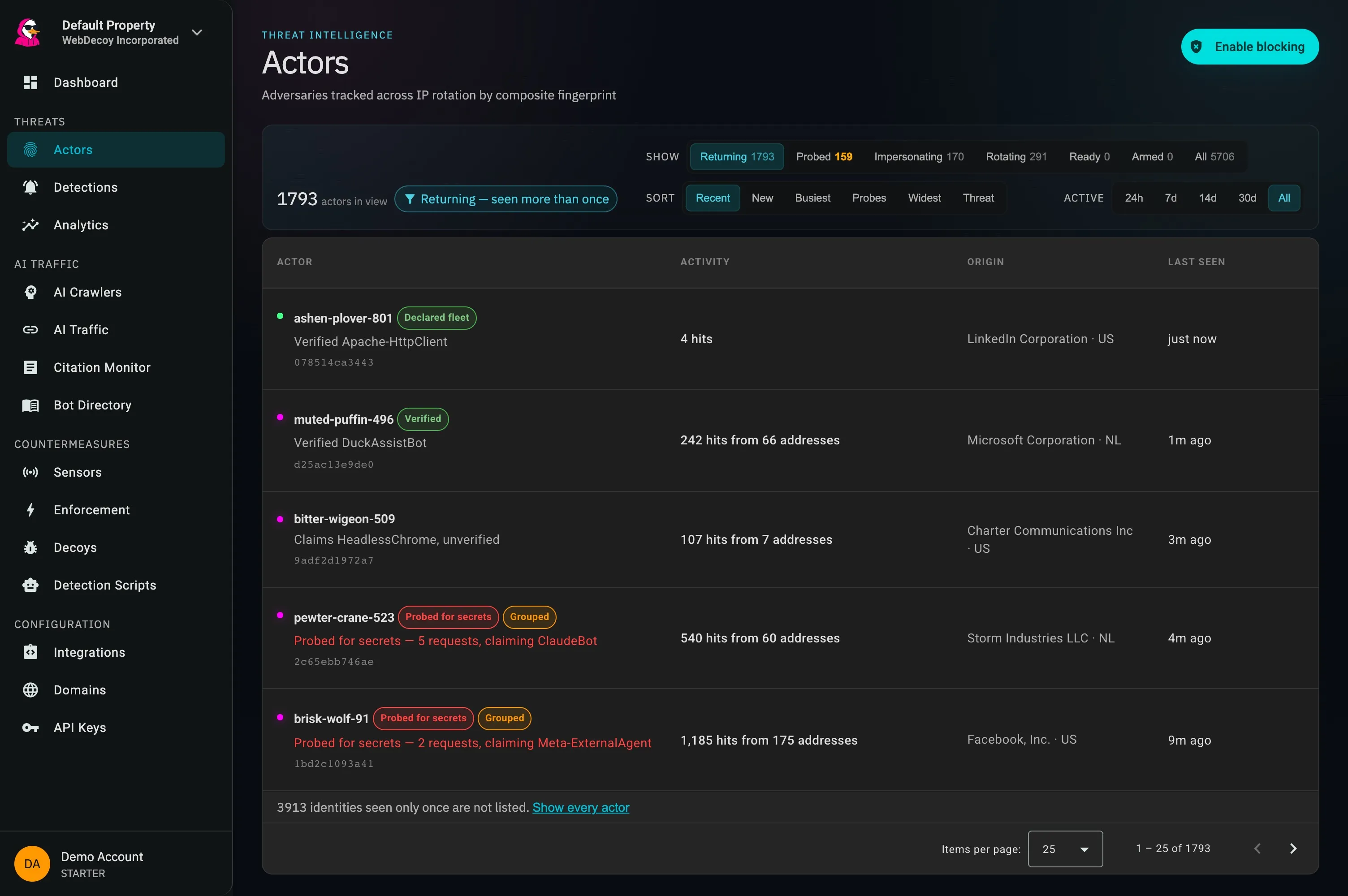Show Returning 1793 actors
This screenshot has height=896, width=1348.
point(737,156)
